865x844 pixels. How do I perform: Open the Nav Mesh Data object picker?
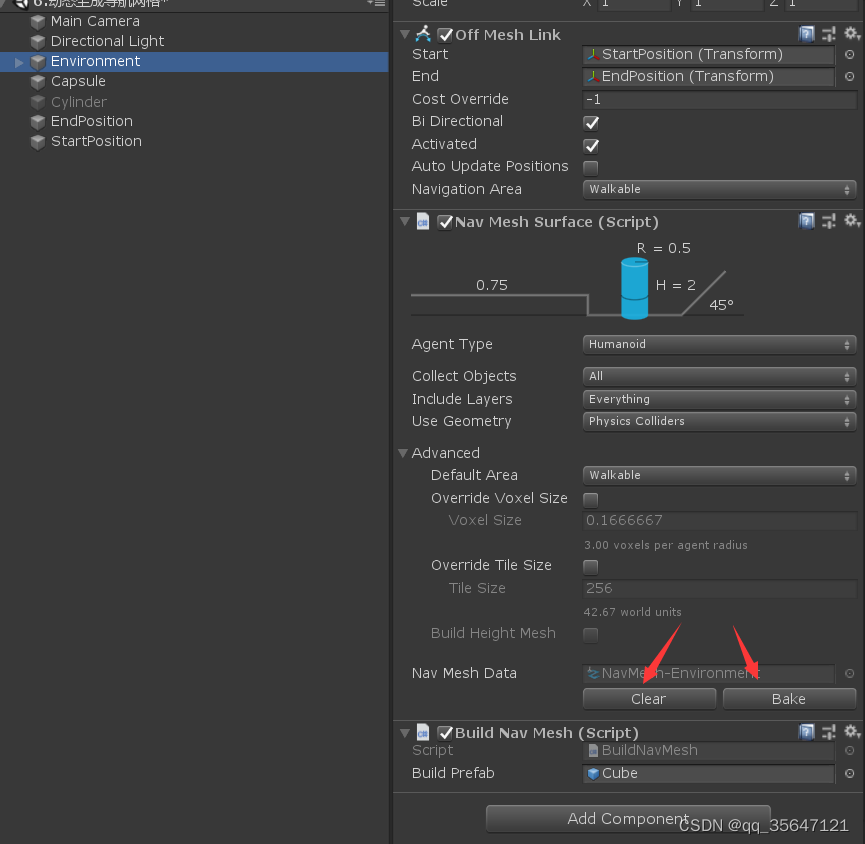coord(850,673)
